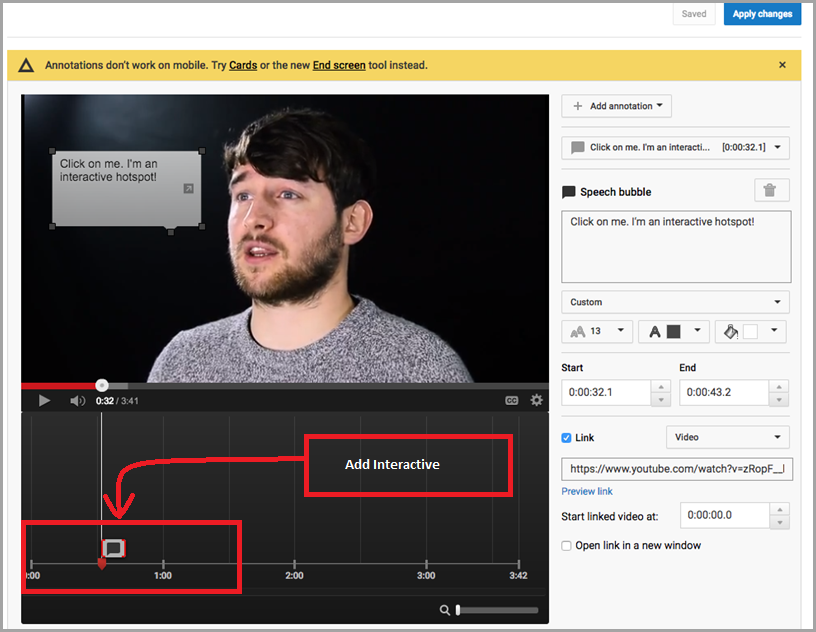
Task: Click the annotation text box in editor panel
Action: pos(675,246)
